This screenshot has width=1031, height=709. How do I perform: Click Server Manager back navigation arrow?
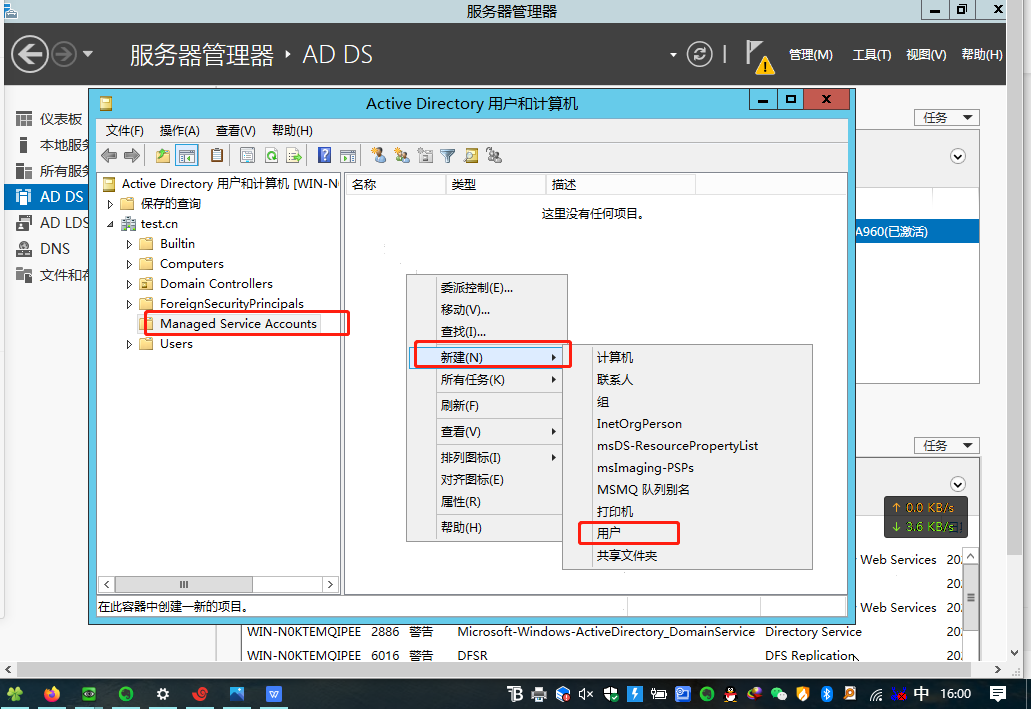30,54
